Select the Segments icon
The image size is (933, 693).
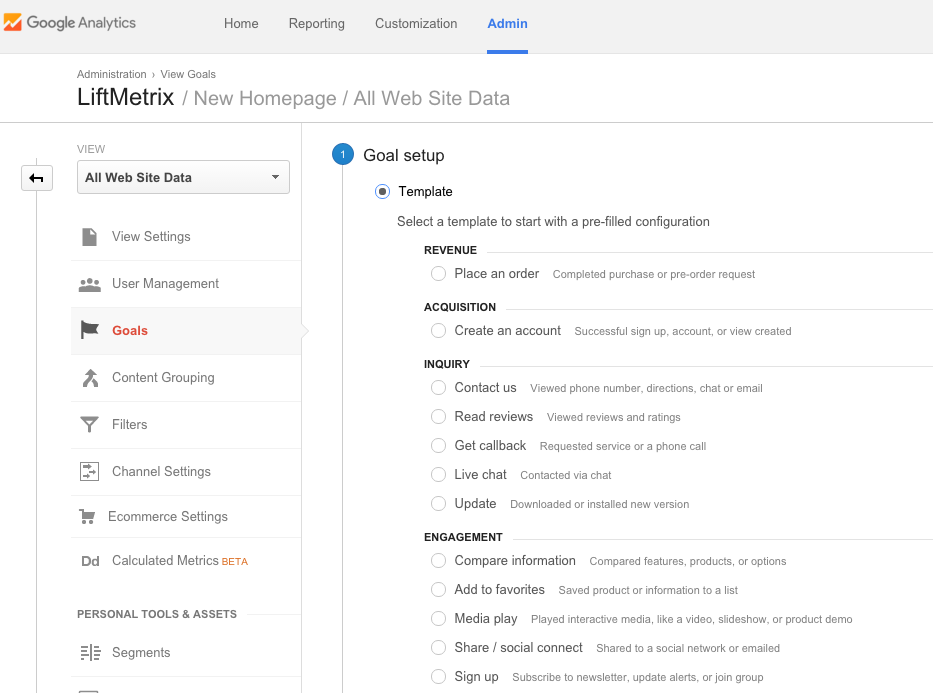[x=89, y=652]
